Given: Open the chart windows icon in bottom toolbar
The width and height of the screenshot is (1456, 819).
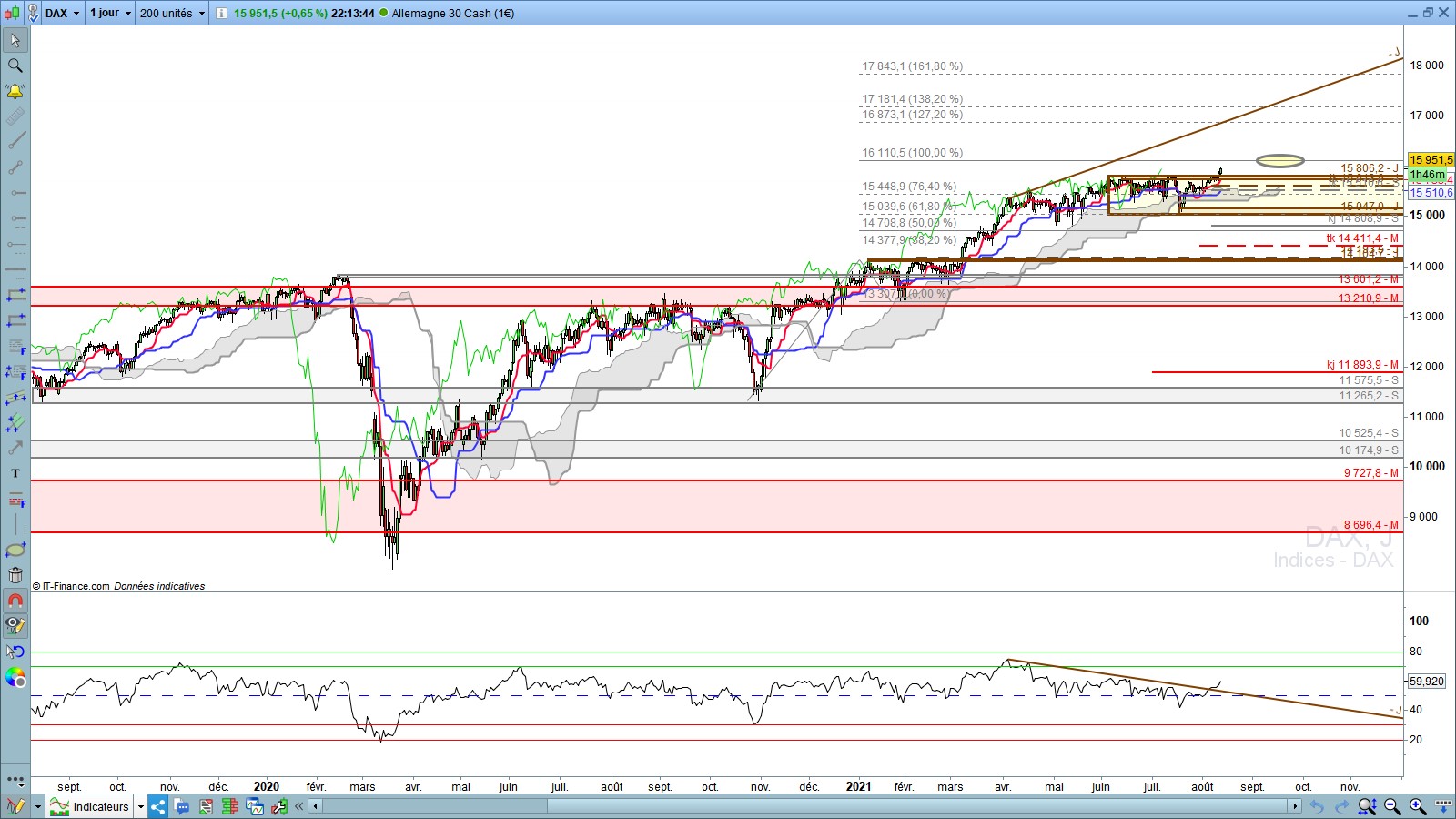Looking at the screenshot, I should 254,806.
